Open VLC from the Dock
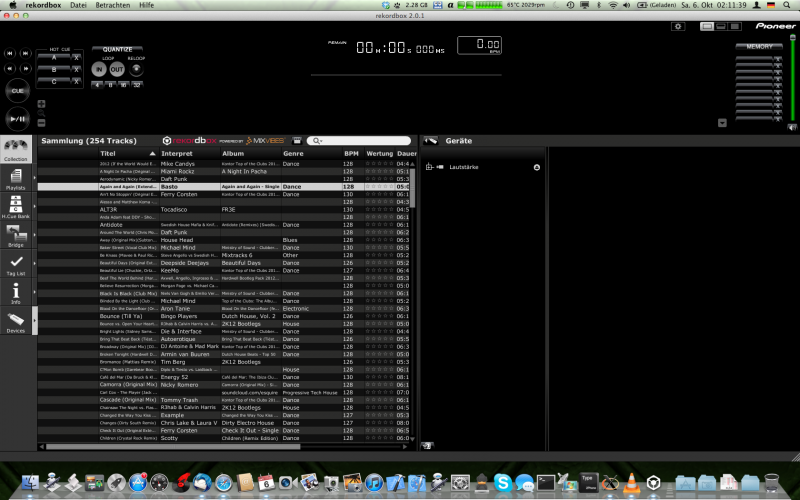 [632, 482]
